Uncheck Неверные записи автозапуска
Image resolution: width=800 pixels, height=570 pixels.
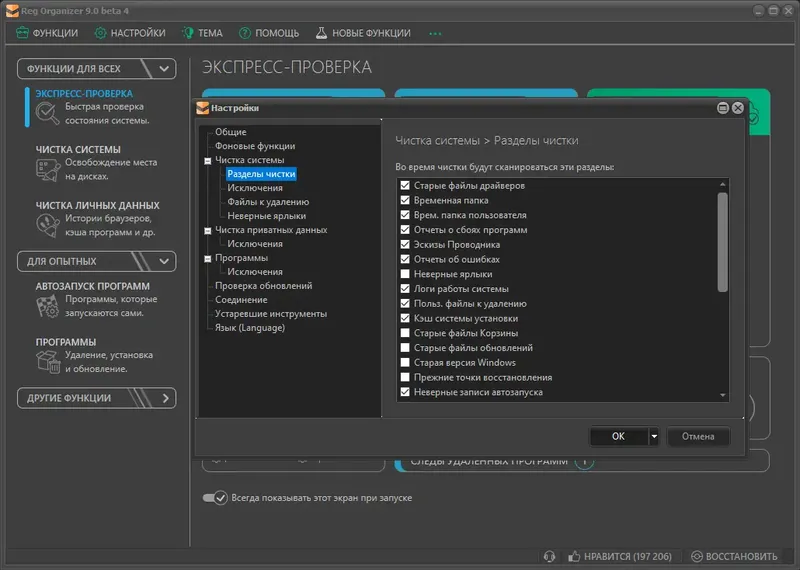point(405,392)
